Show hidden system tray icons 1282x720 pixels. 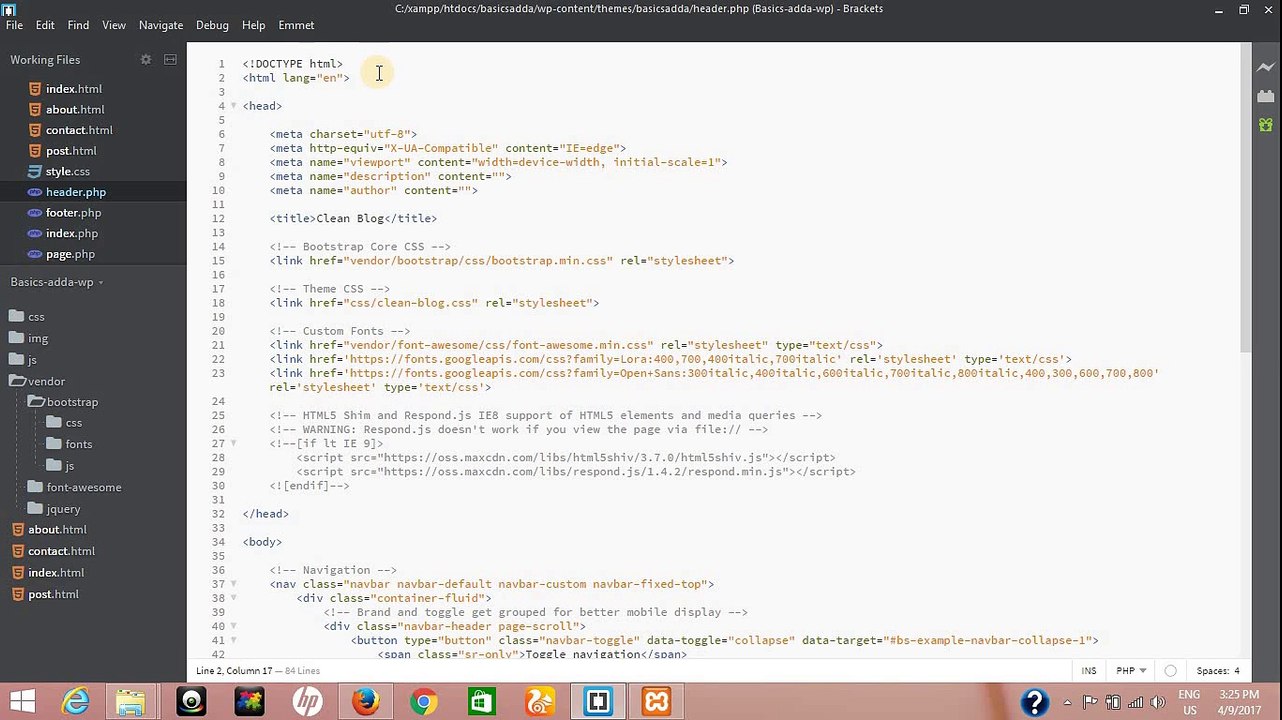[x=1069, y=702]
